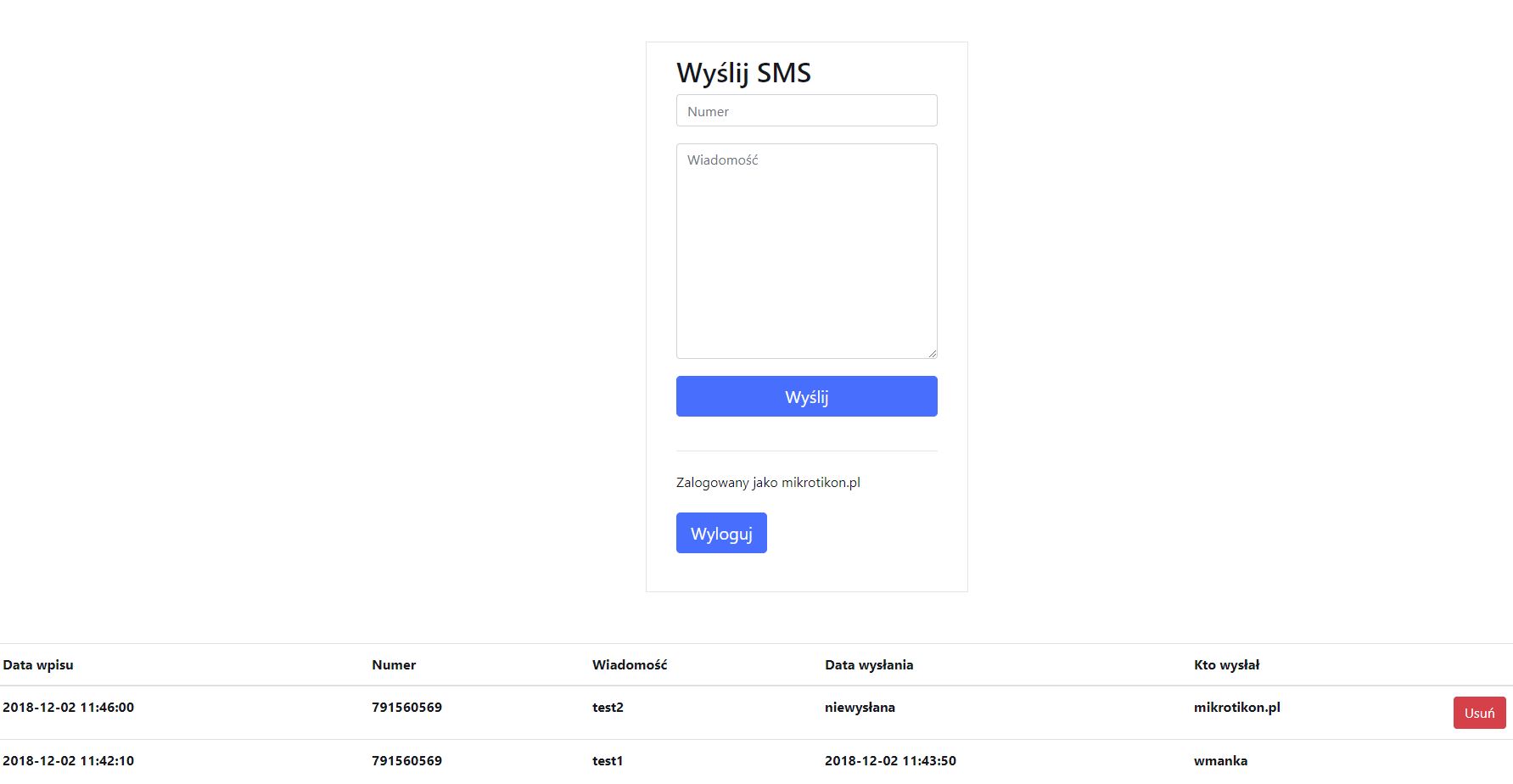Click the Data wpisu column header
This screenshot has width=1513, height=784.
38,665
